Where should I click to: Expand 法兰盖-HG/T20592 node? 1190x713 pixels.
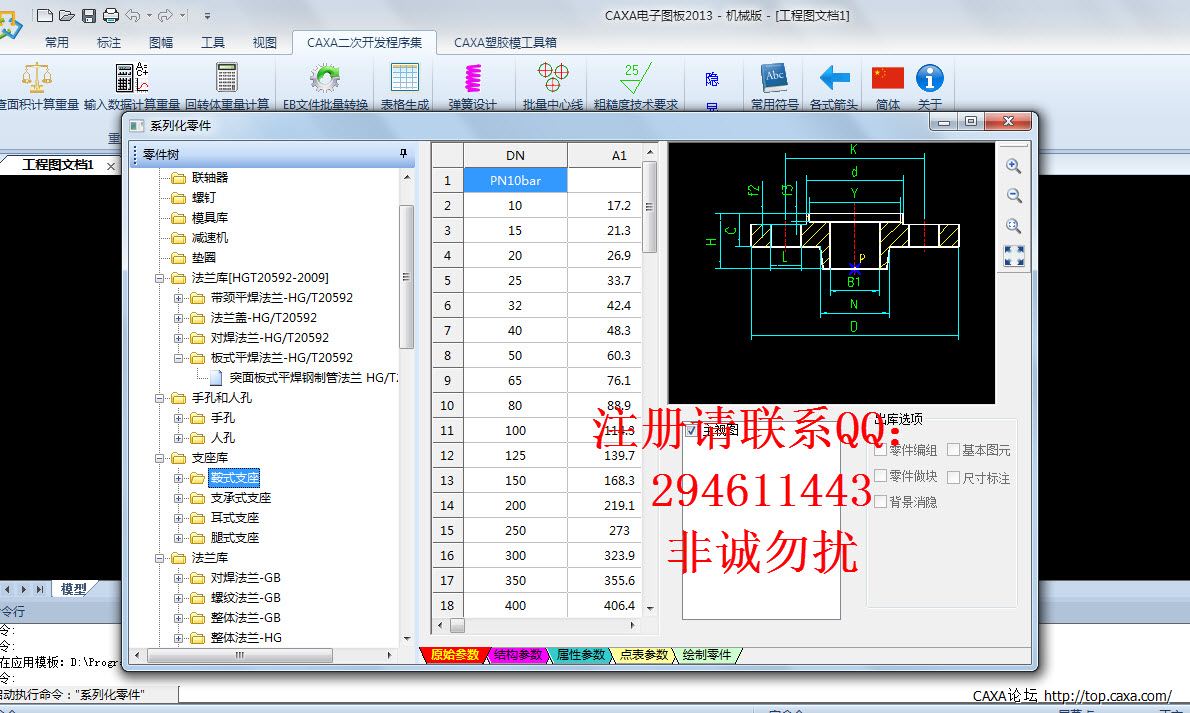(x=178, y=318)
